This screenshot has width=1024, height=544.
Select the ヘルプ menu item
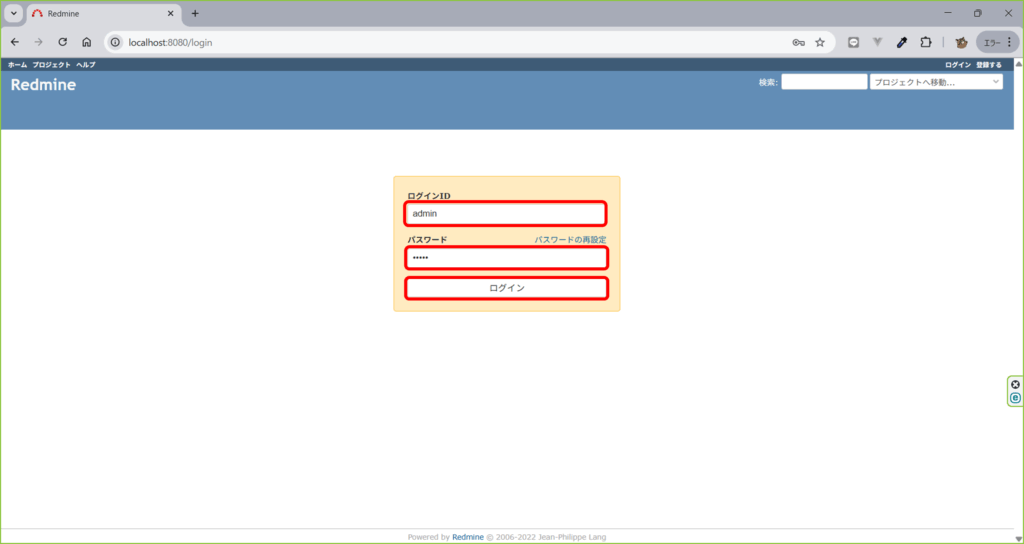tap(86, 65)
